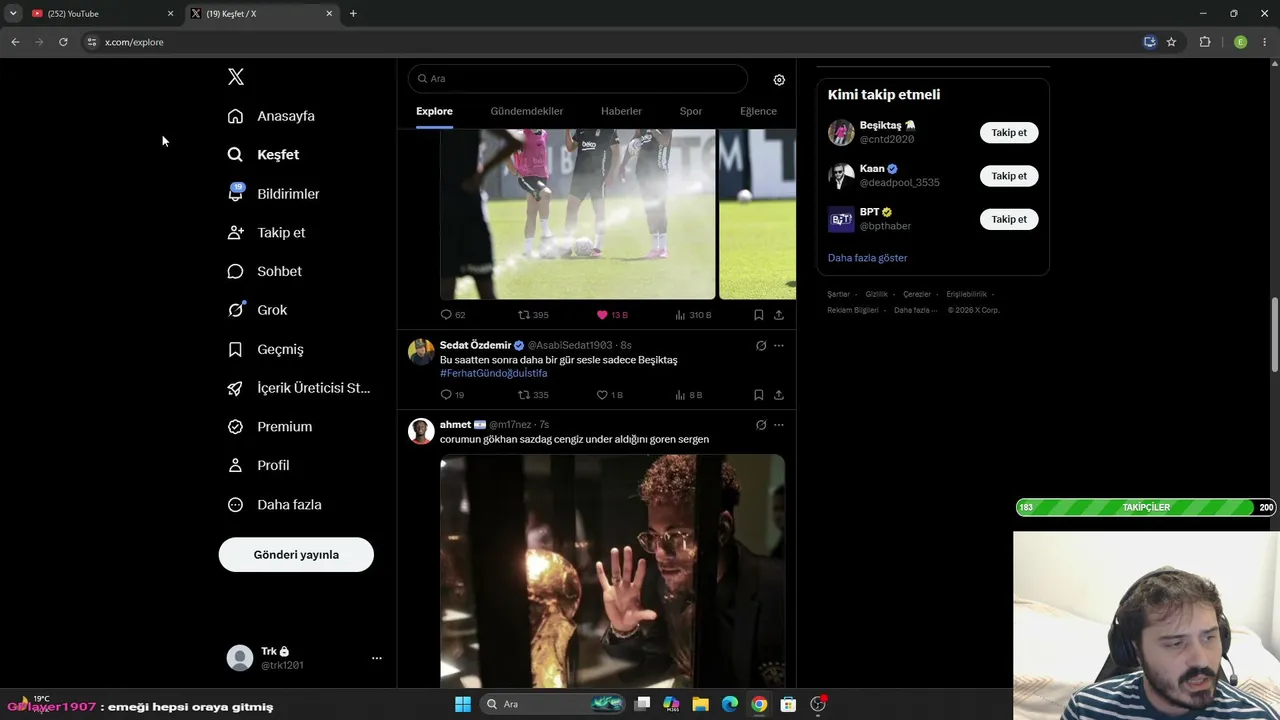The width and height of the screenshot is (1280, 720).
Task: Open the Grok icon in sidebar
Action: pyautogui.click(x=236, y=310)
